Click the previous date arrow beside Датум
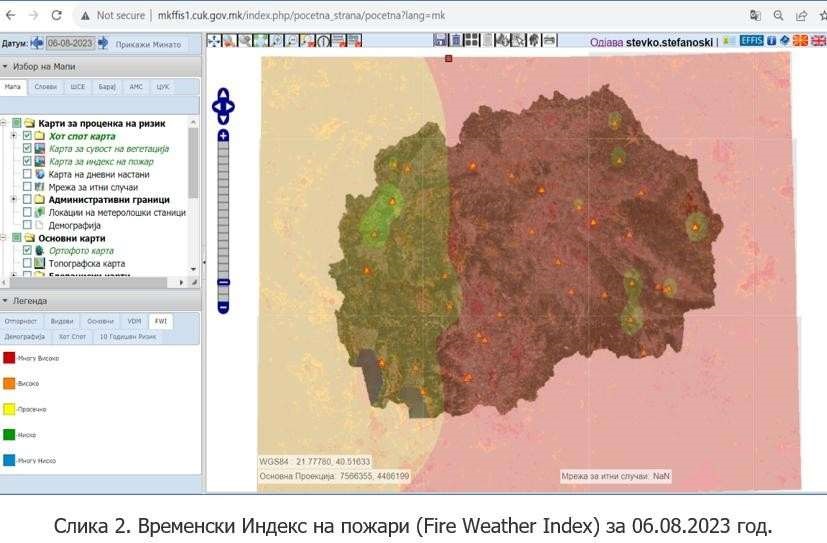This screenshot has height=543, width=827. click(37, 43)
